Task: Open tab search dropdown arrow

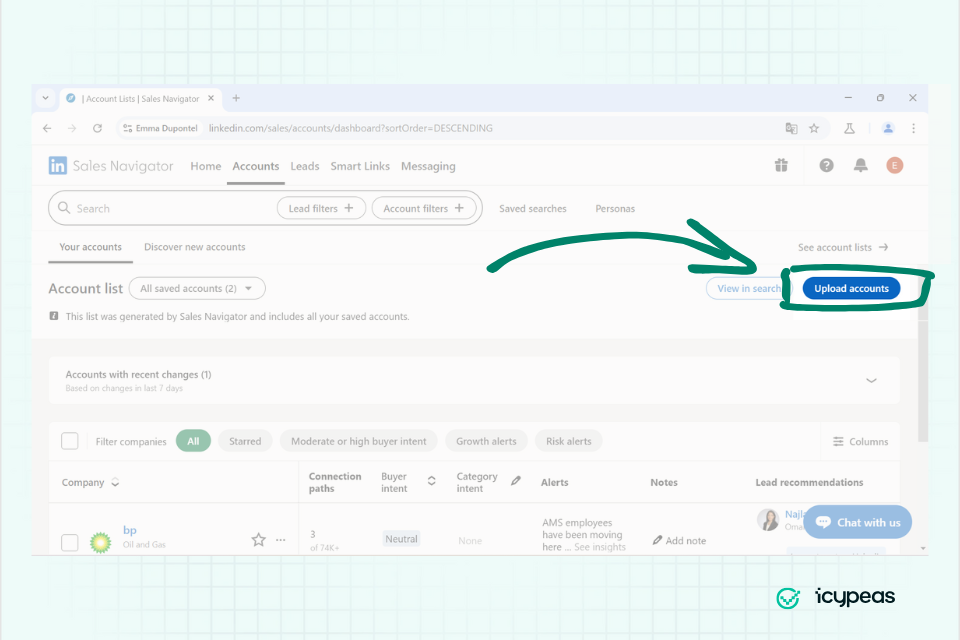Action: click(45, 98)
